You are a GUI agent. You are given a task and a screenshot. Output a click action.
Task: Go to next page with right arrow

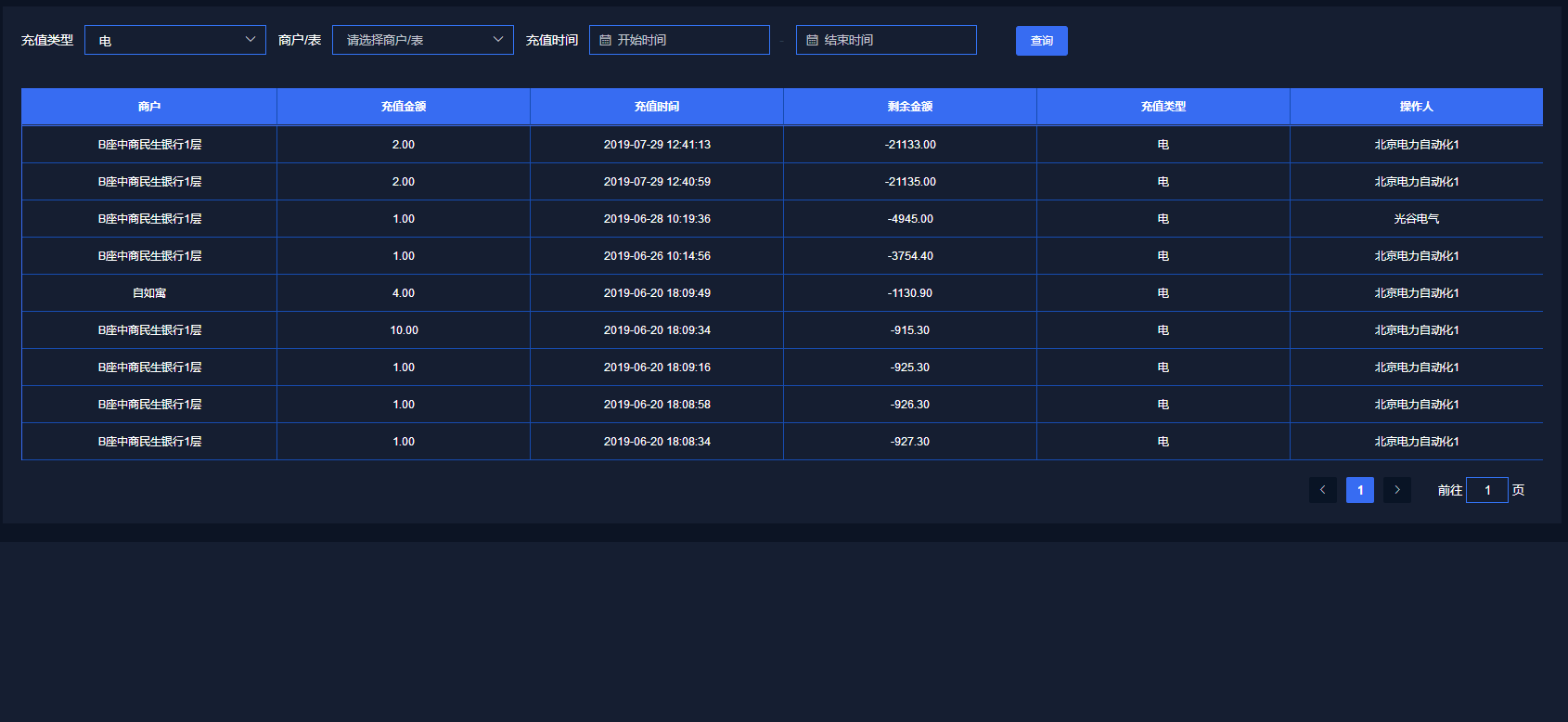point(1396,490)
